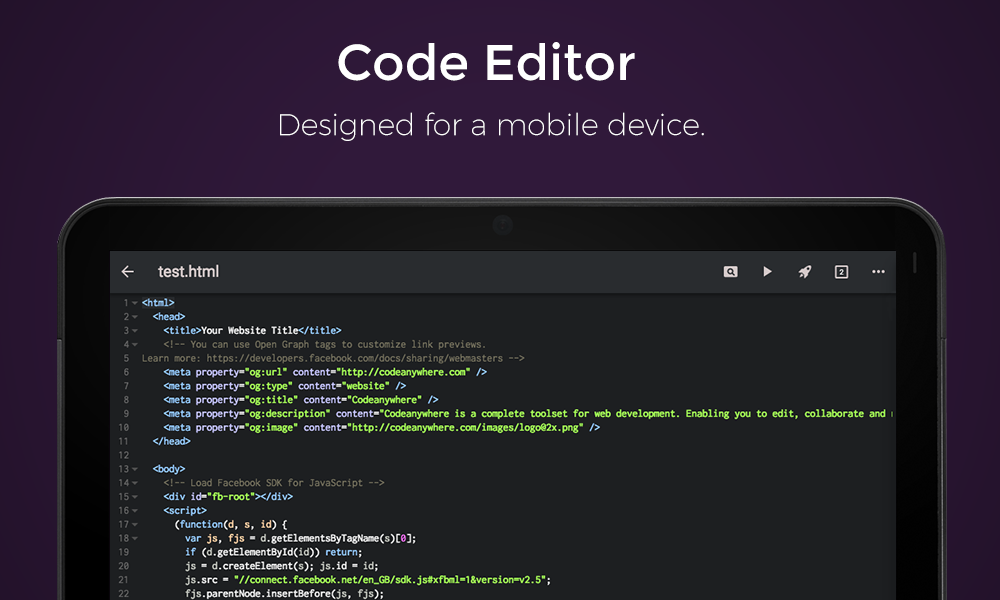The width and height of the screenshot is (1000, 600).
Task: Fold the head section on line 2
Action: click(135, 317)
